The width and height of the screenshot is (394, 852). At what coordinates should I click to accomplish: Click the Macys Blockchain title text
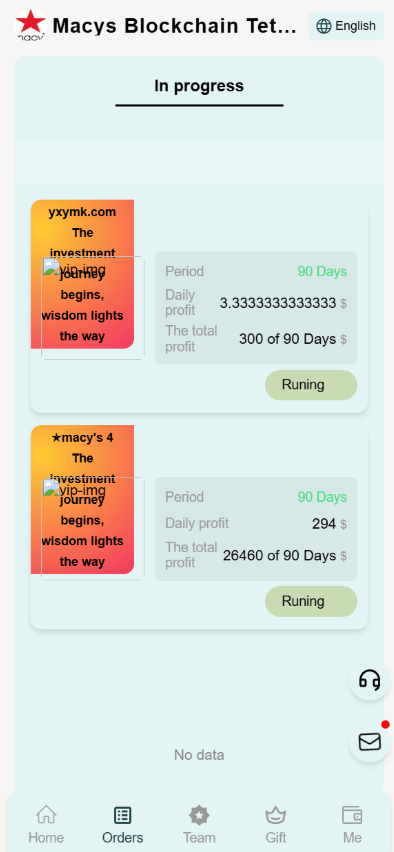pos(174,26)
